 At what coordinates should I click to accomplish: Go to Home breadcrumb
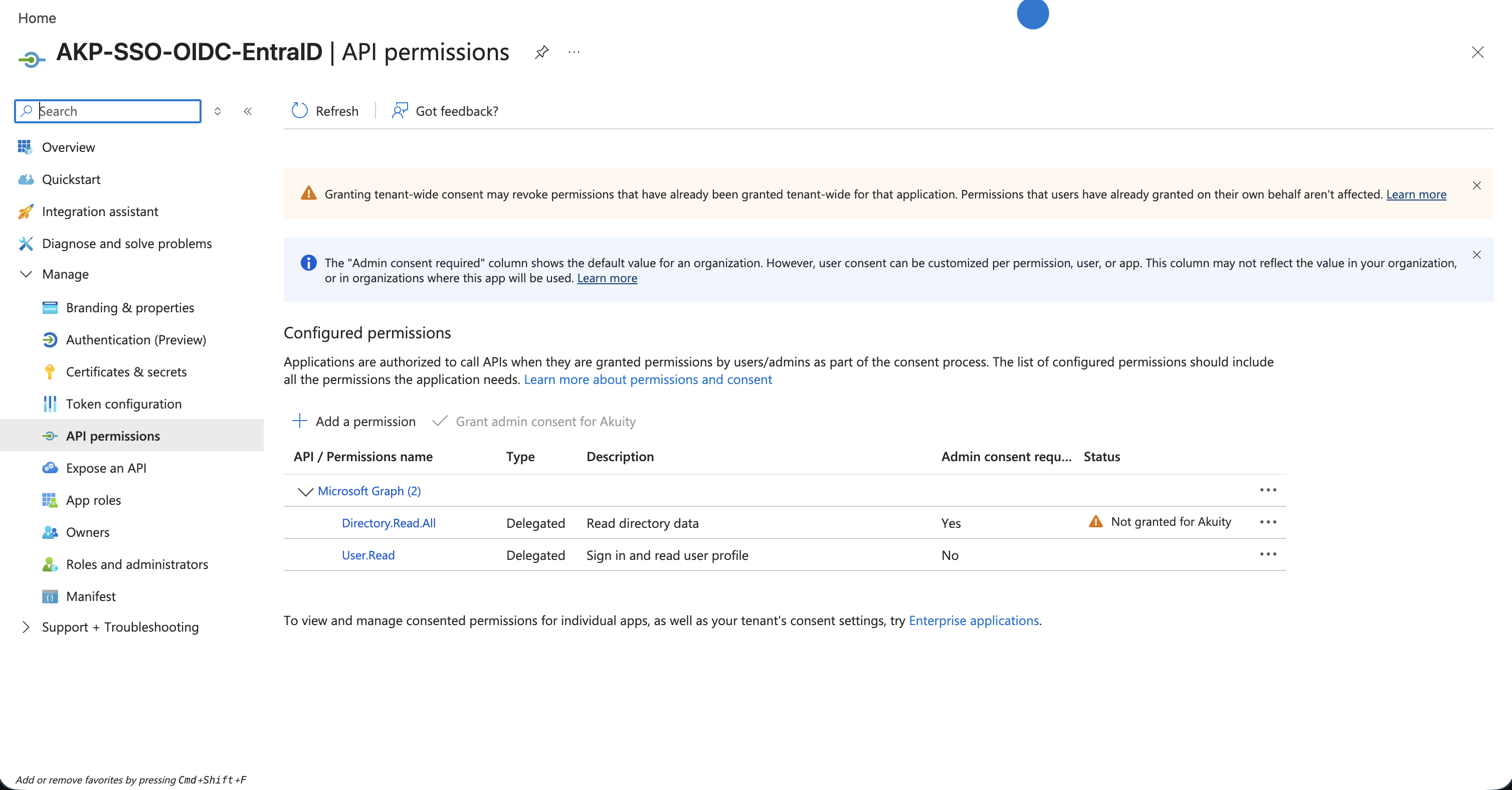[37, 18]
